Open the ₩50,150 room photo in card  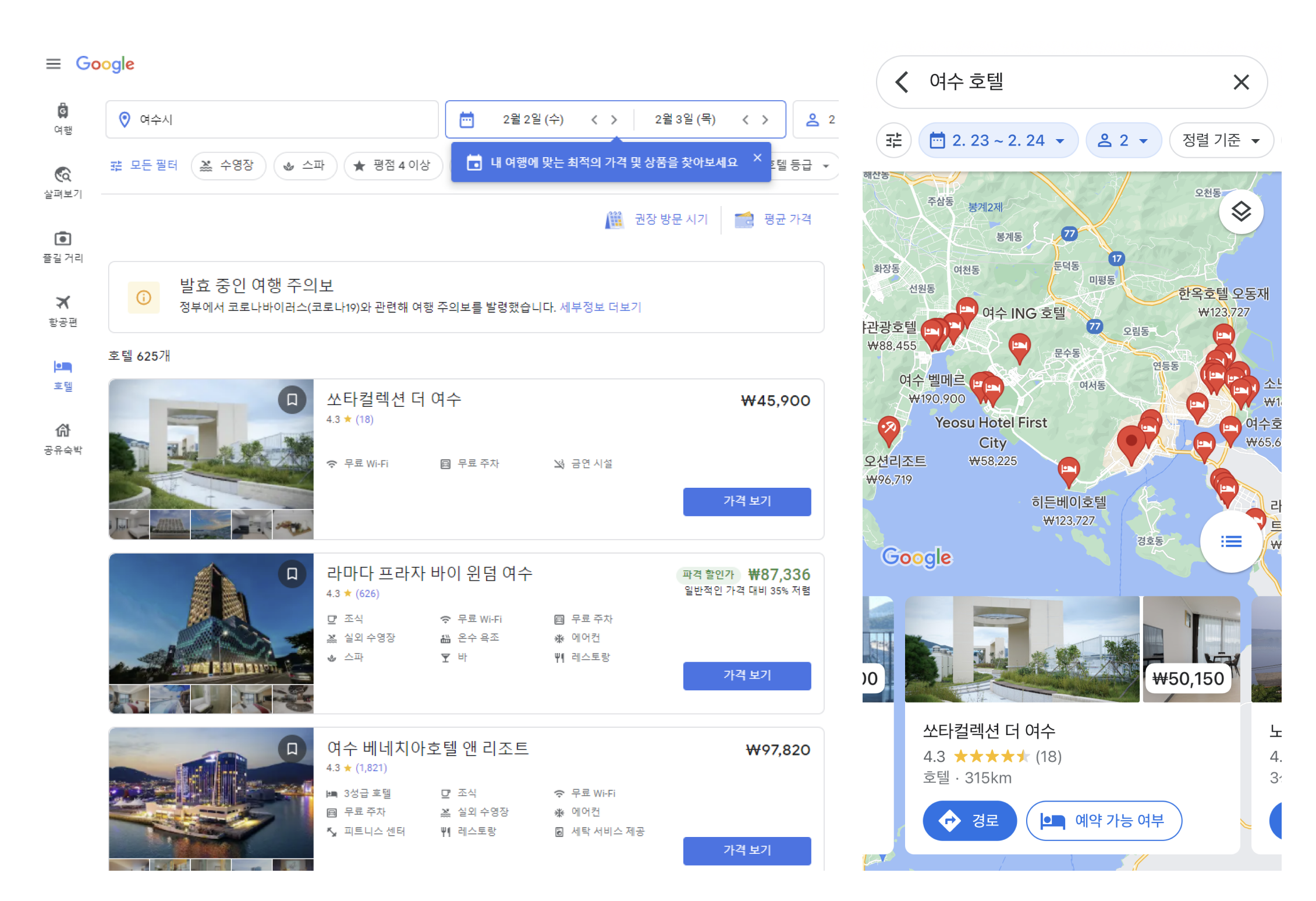point(1191,649)
